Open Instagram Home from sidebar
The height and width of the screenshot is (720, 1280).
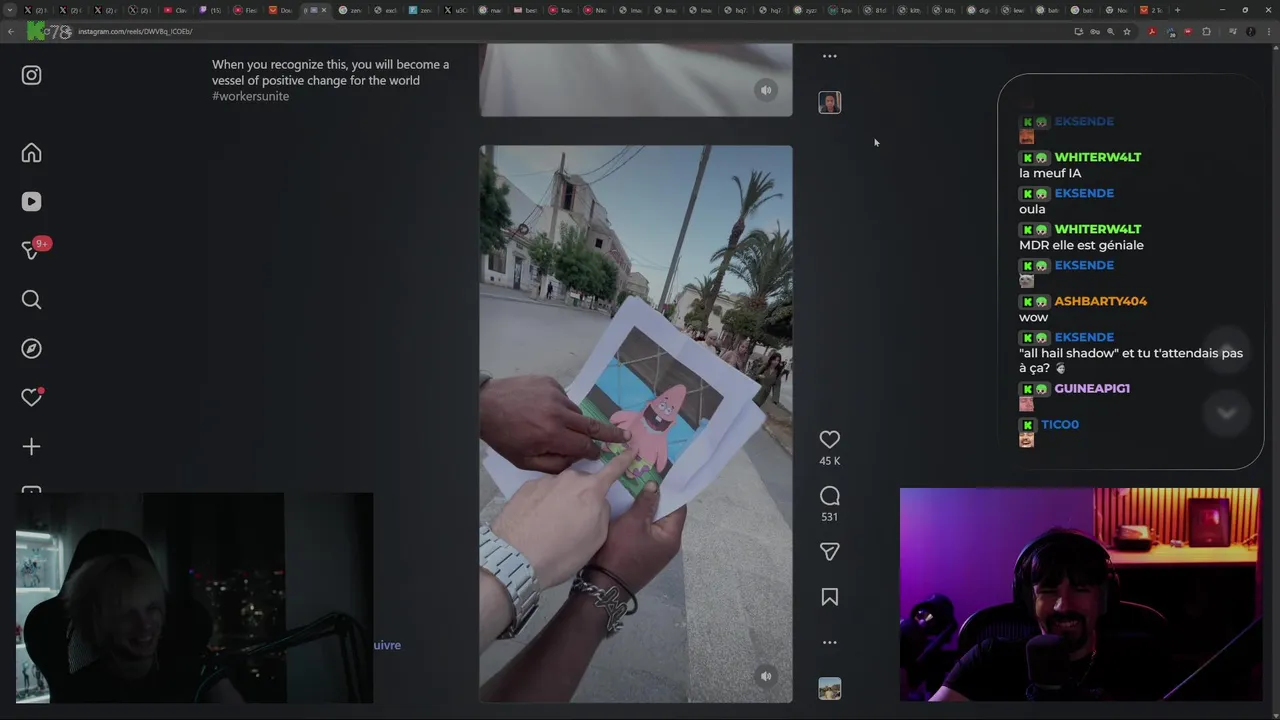(31, 152)
